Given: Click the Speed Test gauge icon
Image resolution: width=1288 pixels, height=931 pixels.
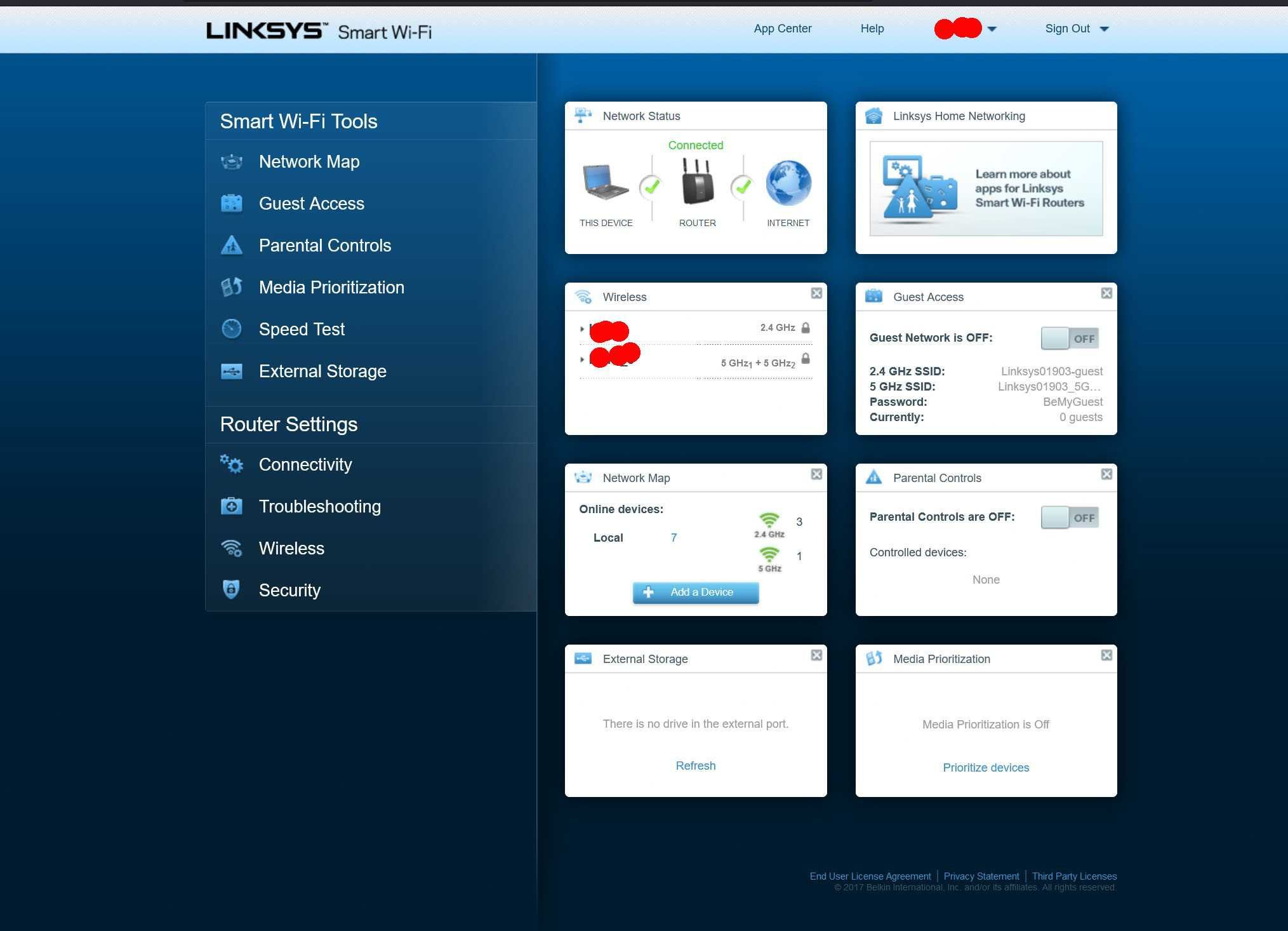Looking at the screenshot, I should pos(232,329).
